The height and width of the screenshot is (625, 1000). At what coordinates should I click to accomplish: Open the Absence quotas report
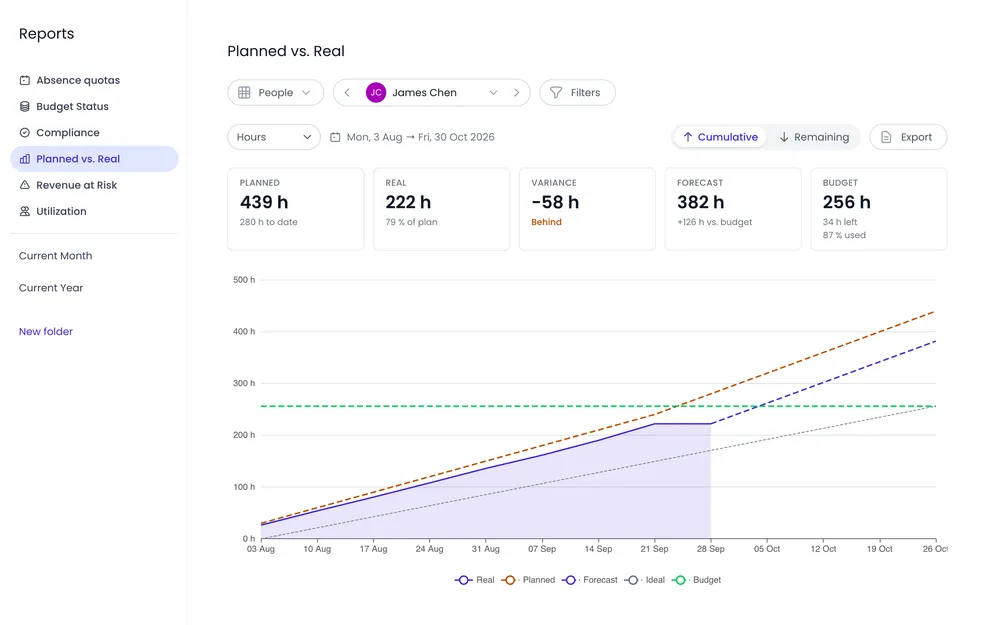pos(94,80)
